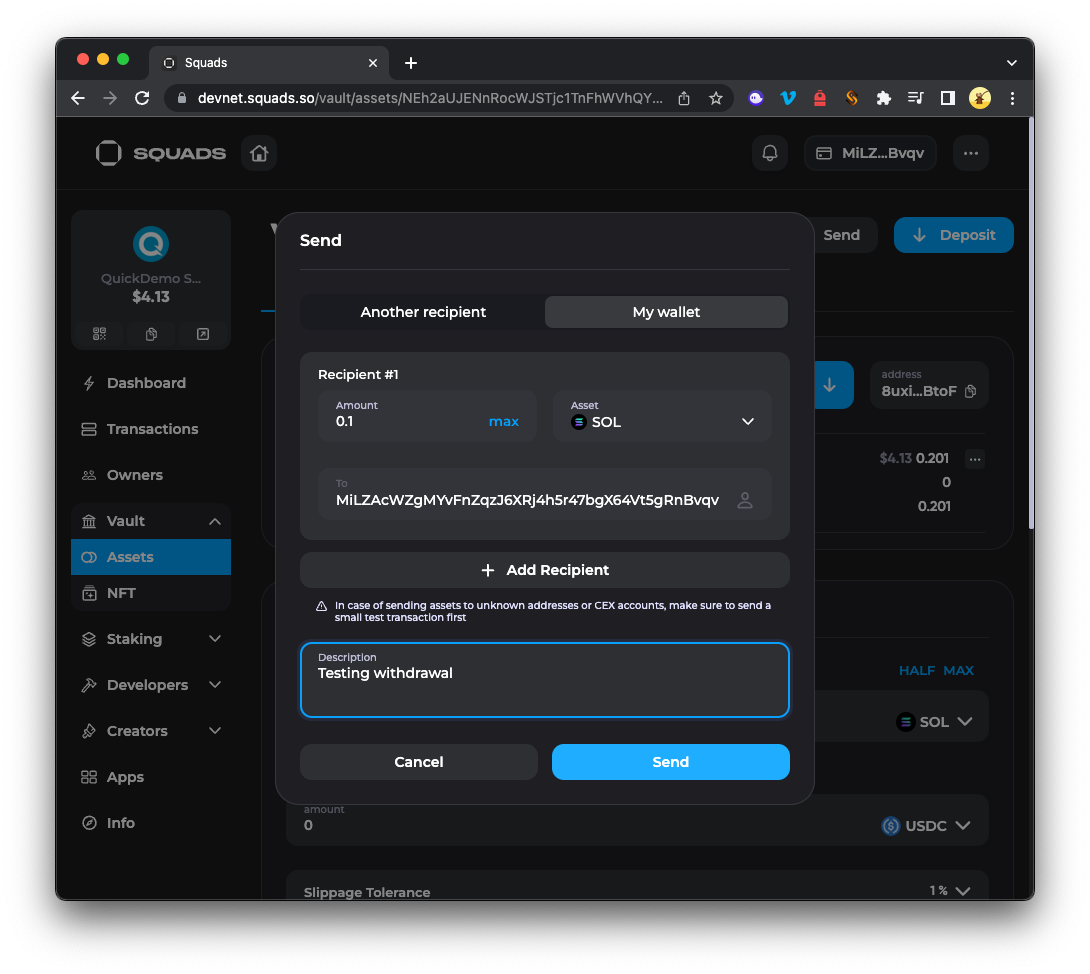This screenshot has width=1090, height=974.
Task: Add another recipient to the transaction
Action: pyautogui.click(x=545, y=570)
